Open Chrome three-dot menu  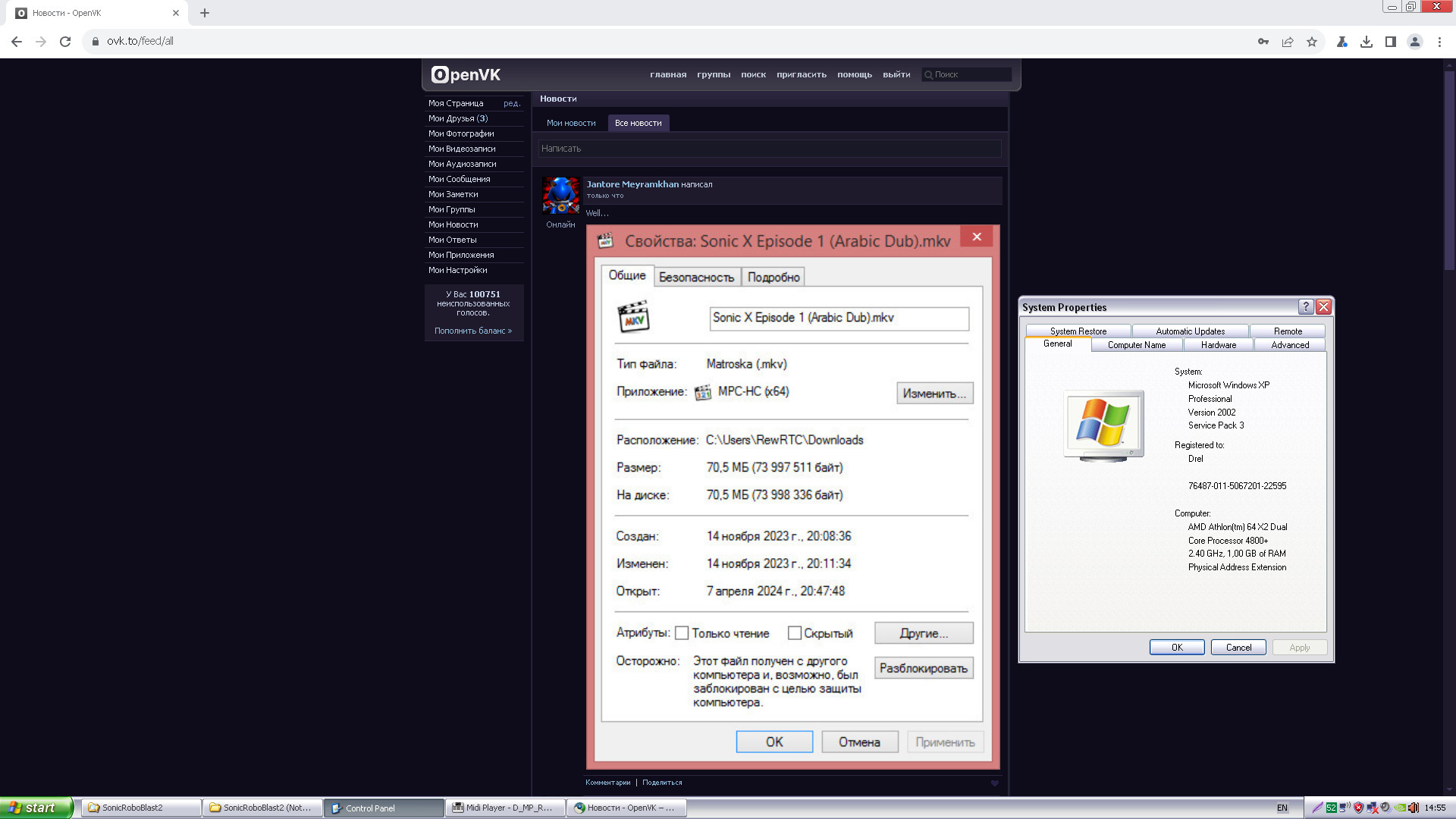coord(1439,42)
